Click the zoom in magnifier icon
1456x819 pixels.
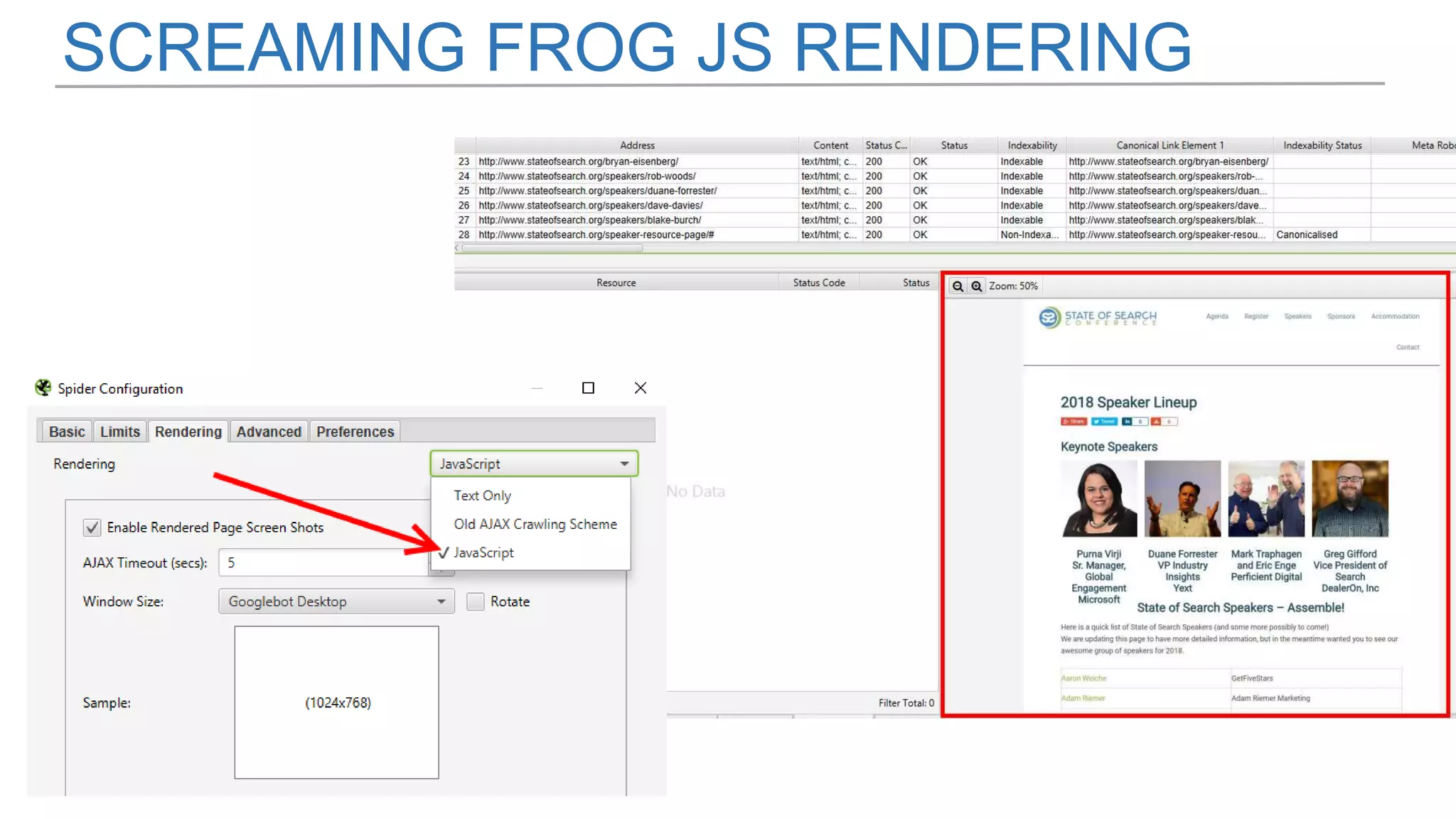977,286
